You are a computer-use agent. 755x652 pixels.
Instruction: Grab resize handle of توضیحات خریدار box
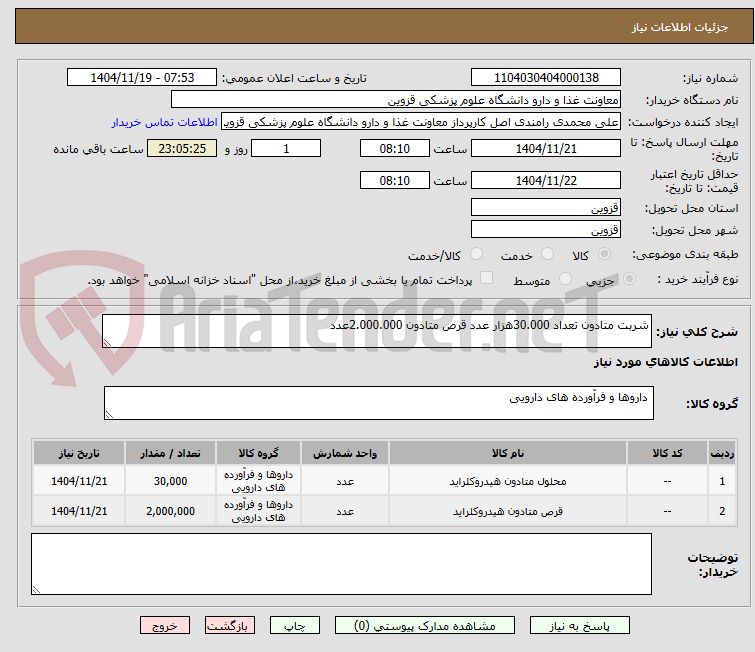(x=37, y=590)
